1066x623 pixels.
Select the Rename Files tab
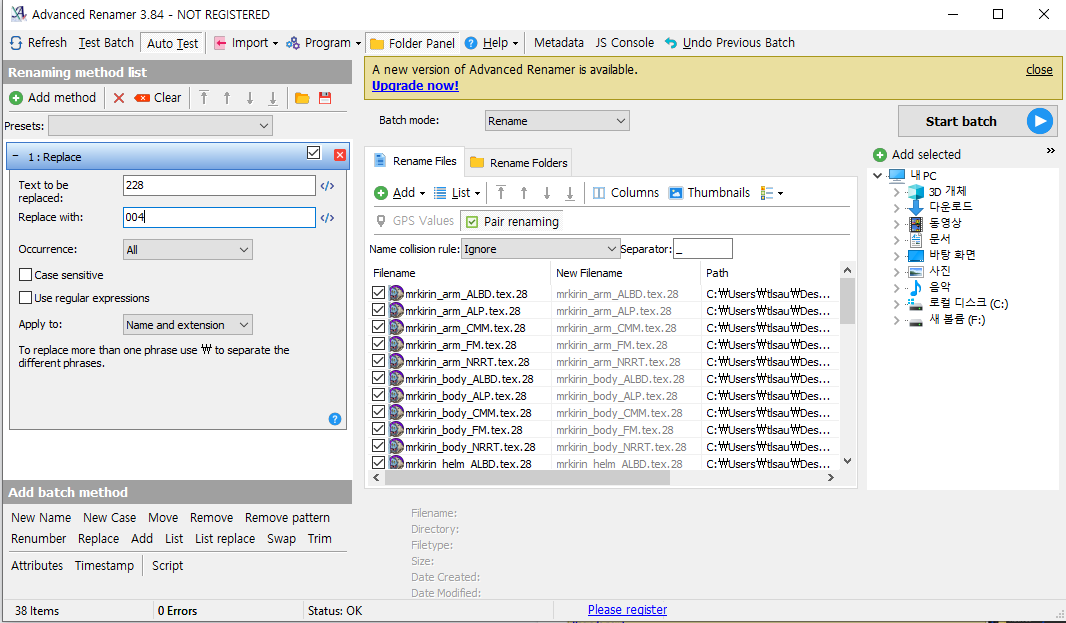[415, 161]
